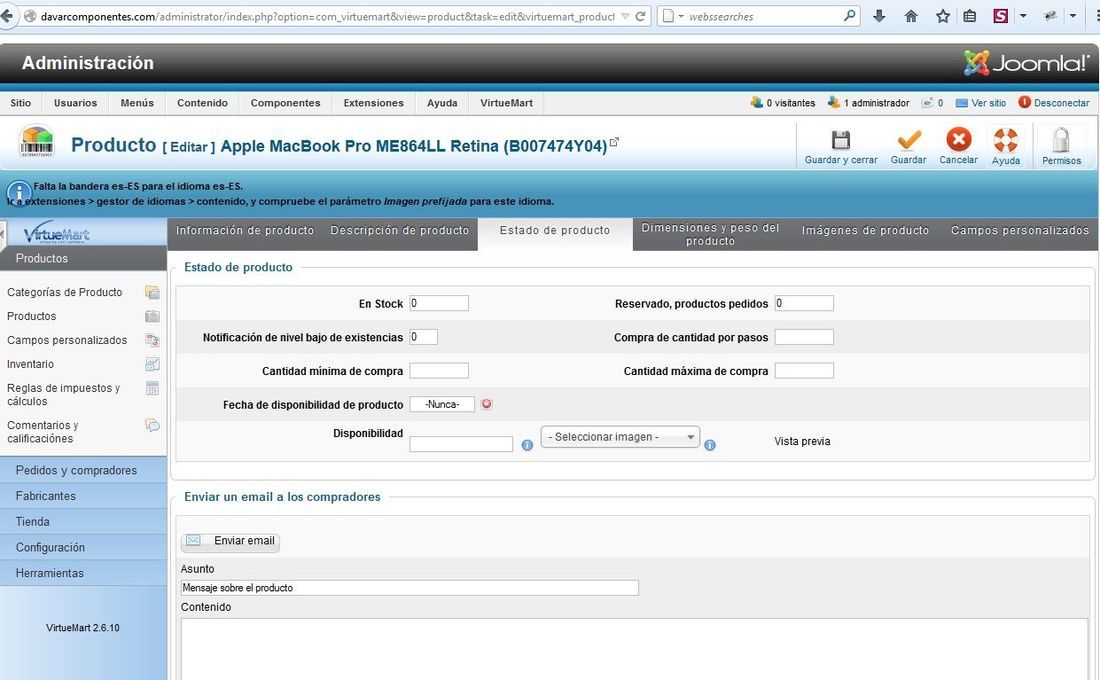Open the Inventario sidebar link
This screenshot has width=1100, height=680.
(30, 364)
